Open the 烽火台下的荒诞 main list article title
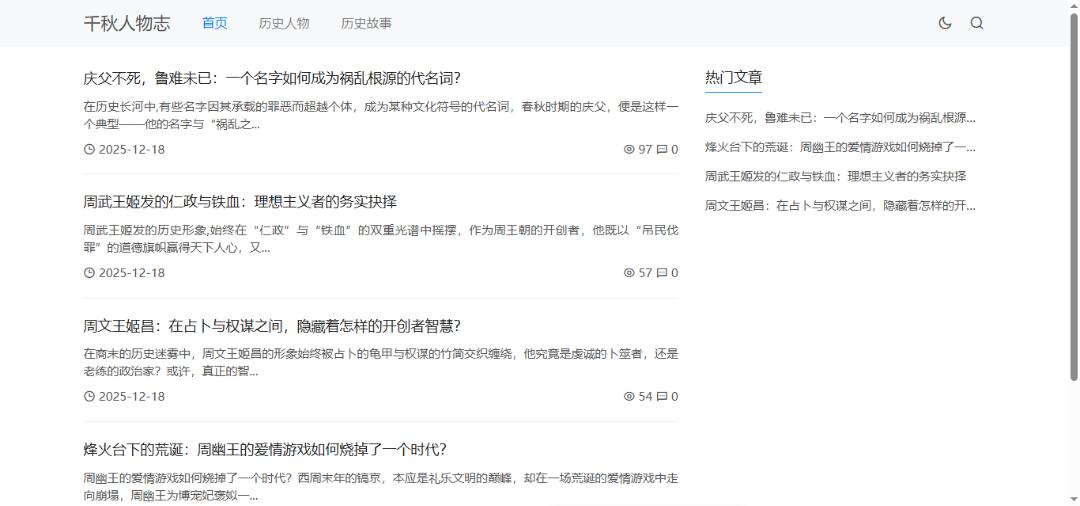Viewport: 1080px width, 506px height. click(265, 449)
